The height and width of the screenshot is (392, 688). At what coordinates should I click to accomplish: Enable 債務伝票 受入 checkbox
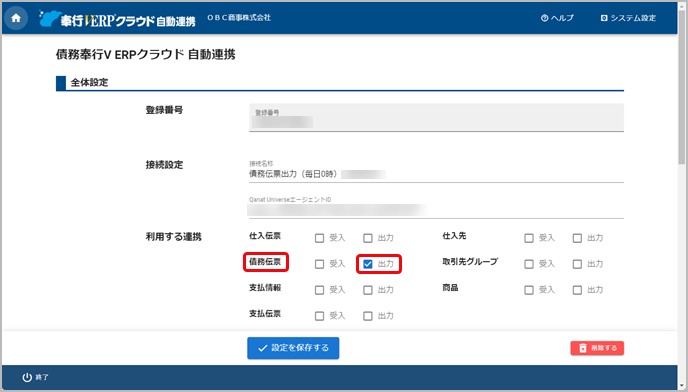pos(319,264)
